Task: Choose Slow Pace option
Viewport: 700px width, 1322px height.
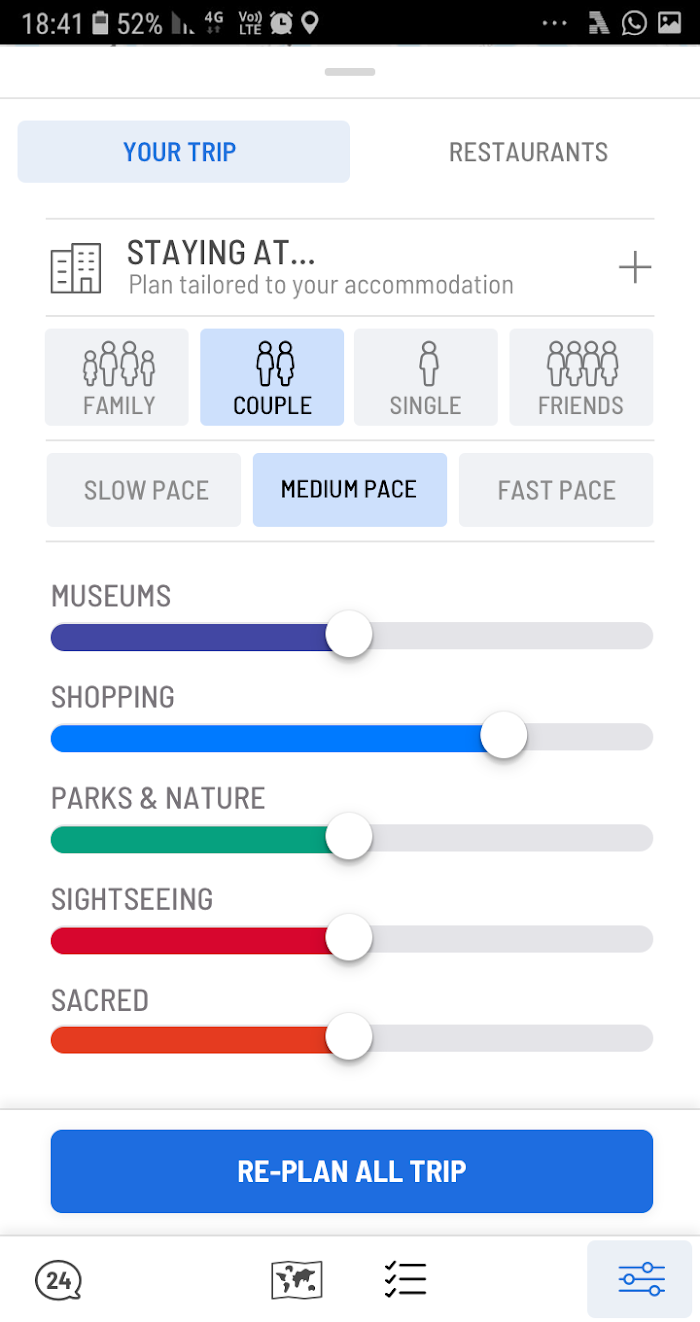Action: click(x=144, y=490)
